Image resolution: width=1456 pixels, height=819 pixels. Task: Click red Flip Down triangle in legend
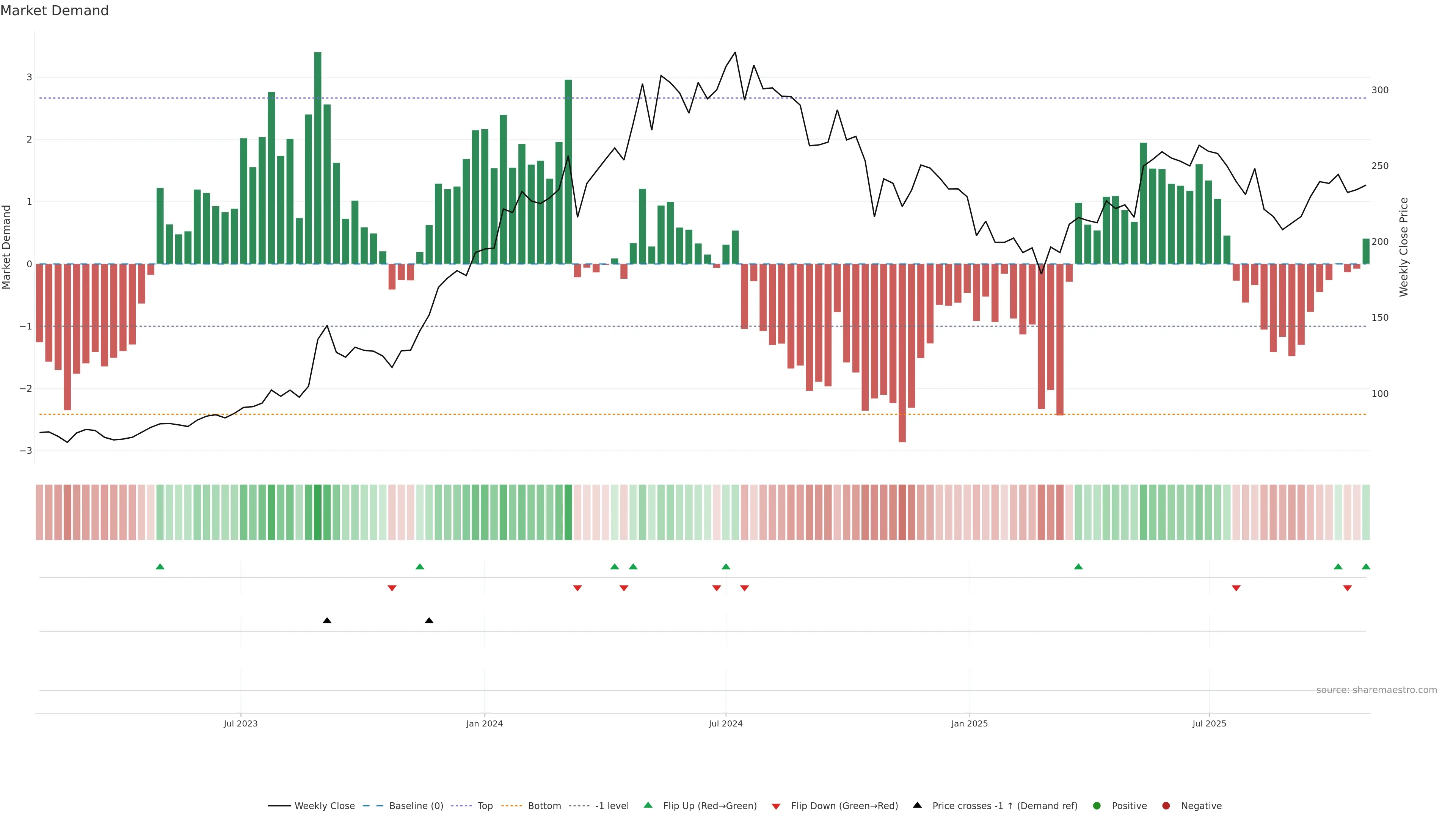[775, 806]
